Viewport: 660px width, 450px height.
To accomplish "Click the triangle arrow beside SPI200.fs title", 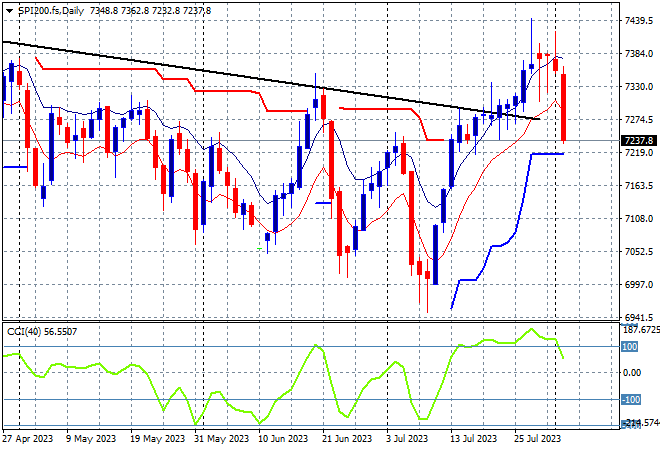I will 9,11.
